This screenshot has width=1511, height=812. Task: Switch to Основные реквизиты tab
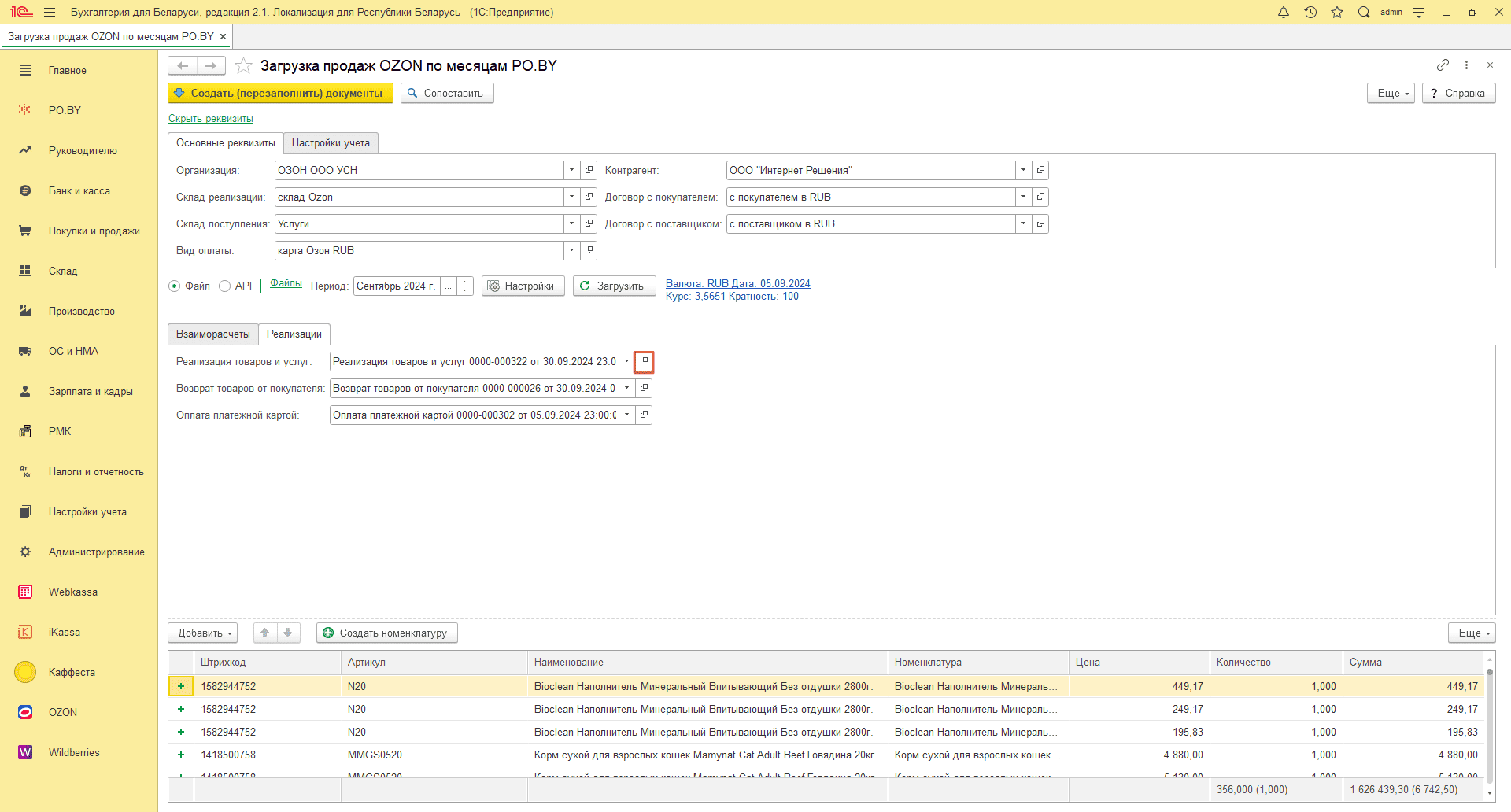click(x=226, y=142)
